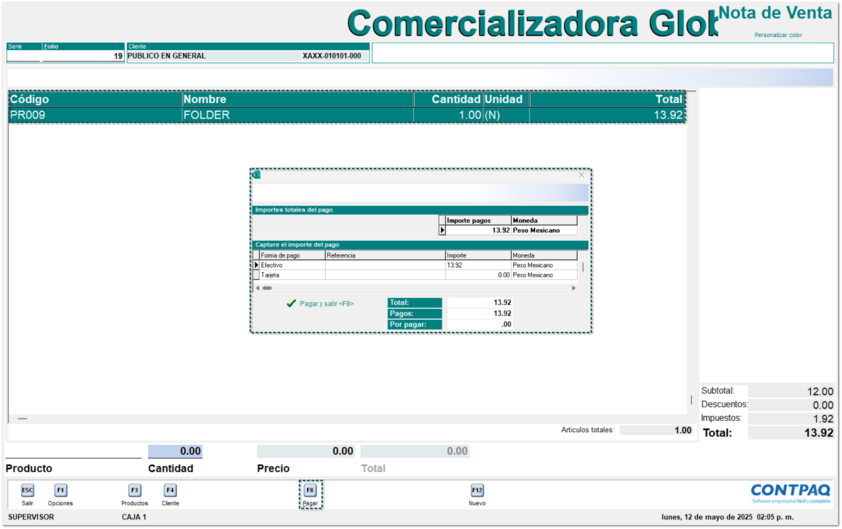The height and width of the screenshot is (529, 842).
Task: Click the Precio input field
Action: pos(306,452)
